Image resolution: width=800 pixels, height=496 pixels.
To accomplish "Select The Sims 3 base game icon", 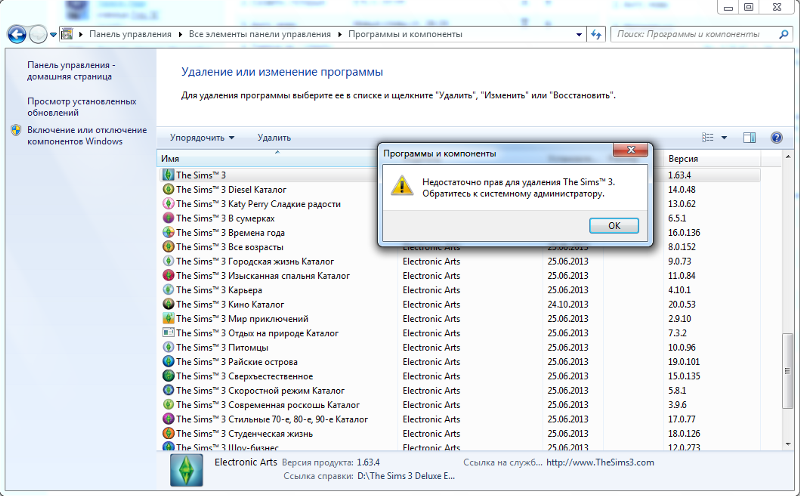I will tap(168, 175).
